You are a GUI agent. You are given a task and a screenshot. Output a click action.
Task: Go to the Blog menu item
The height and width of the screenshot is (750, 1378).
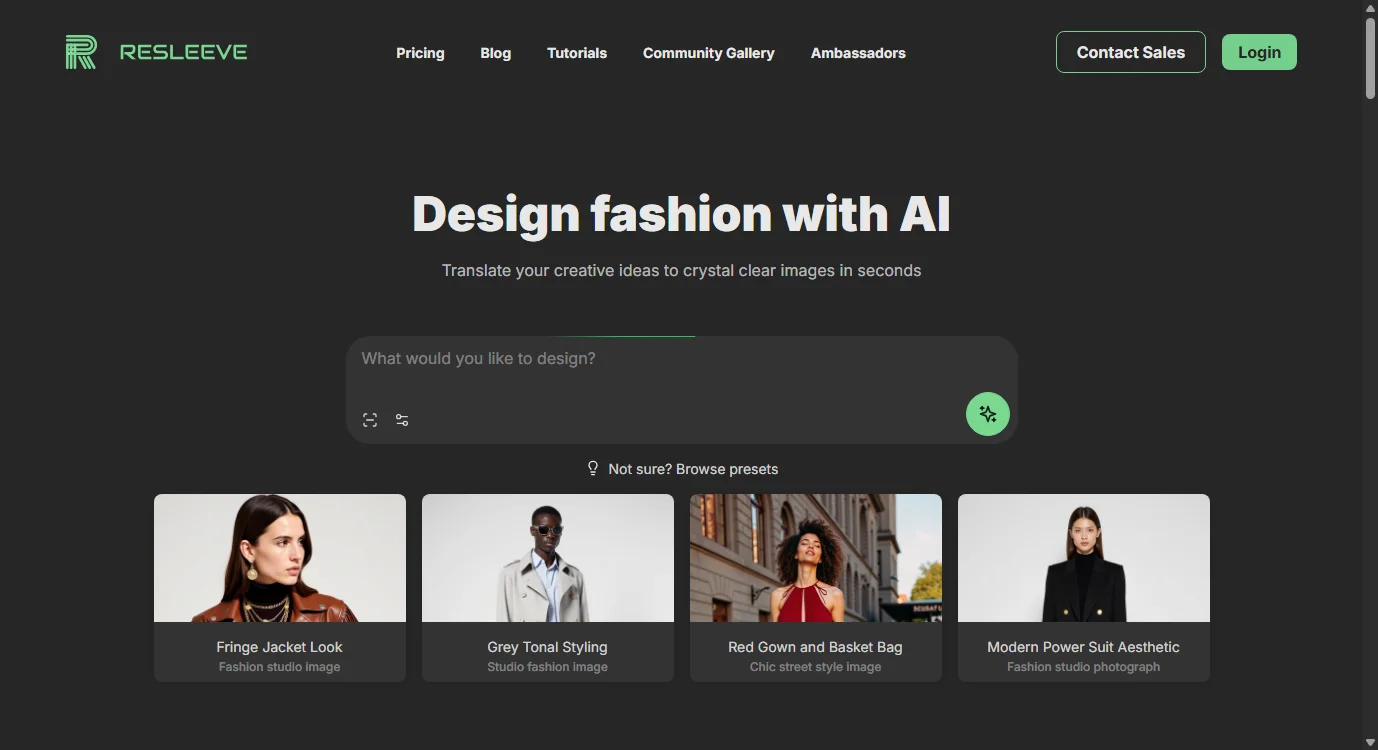495,53
